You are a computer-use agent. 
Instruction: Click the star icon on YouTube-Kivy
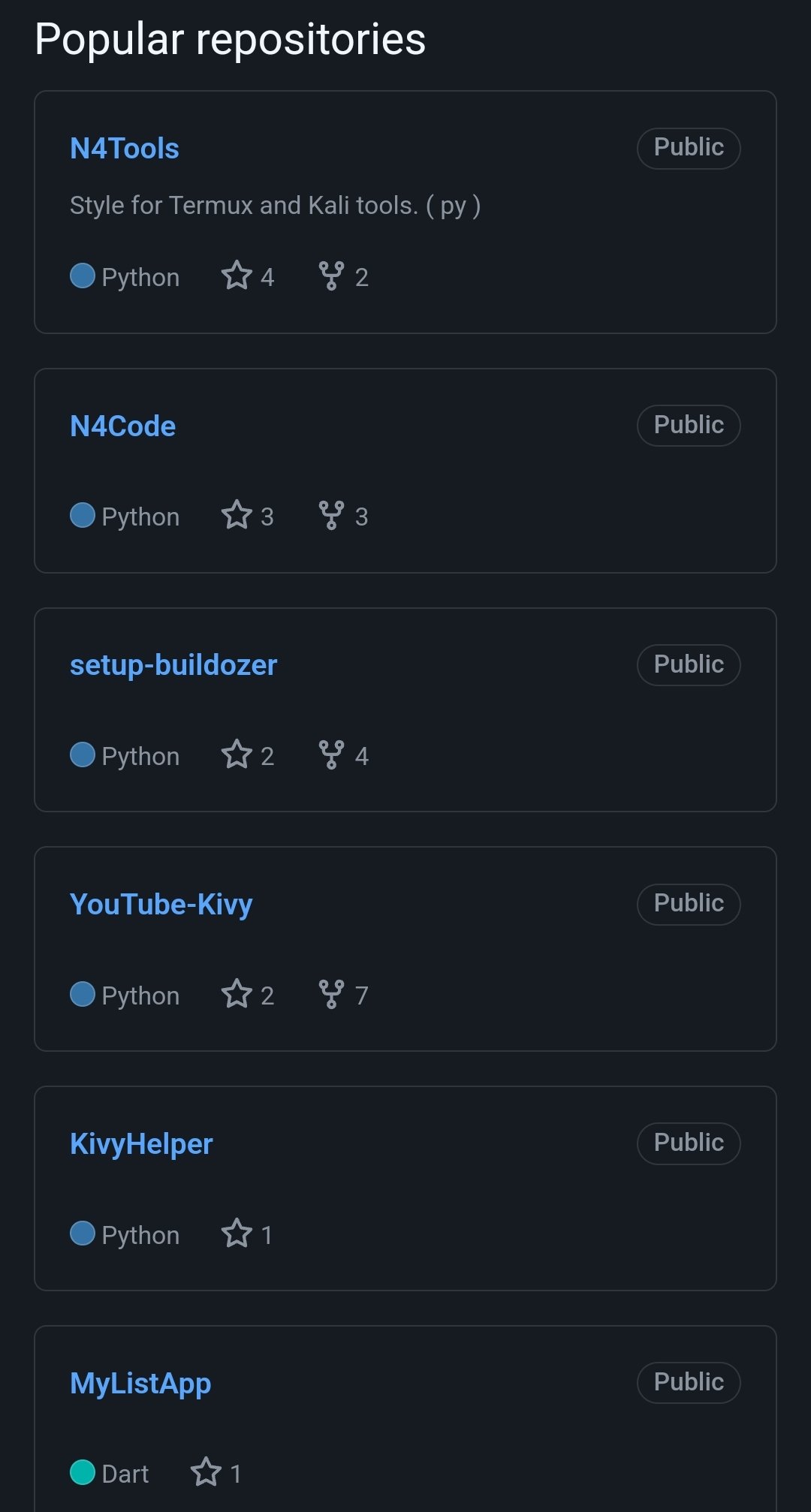tap(237, 994)
